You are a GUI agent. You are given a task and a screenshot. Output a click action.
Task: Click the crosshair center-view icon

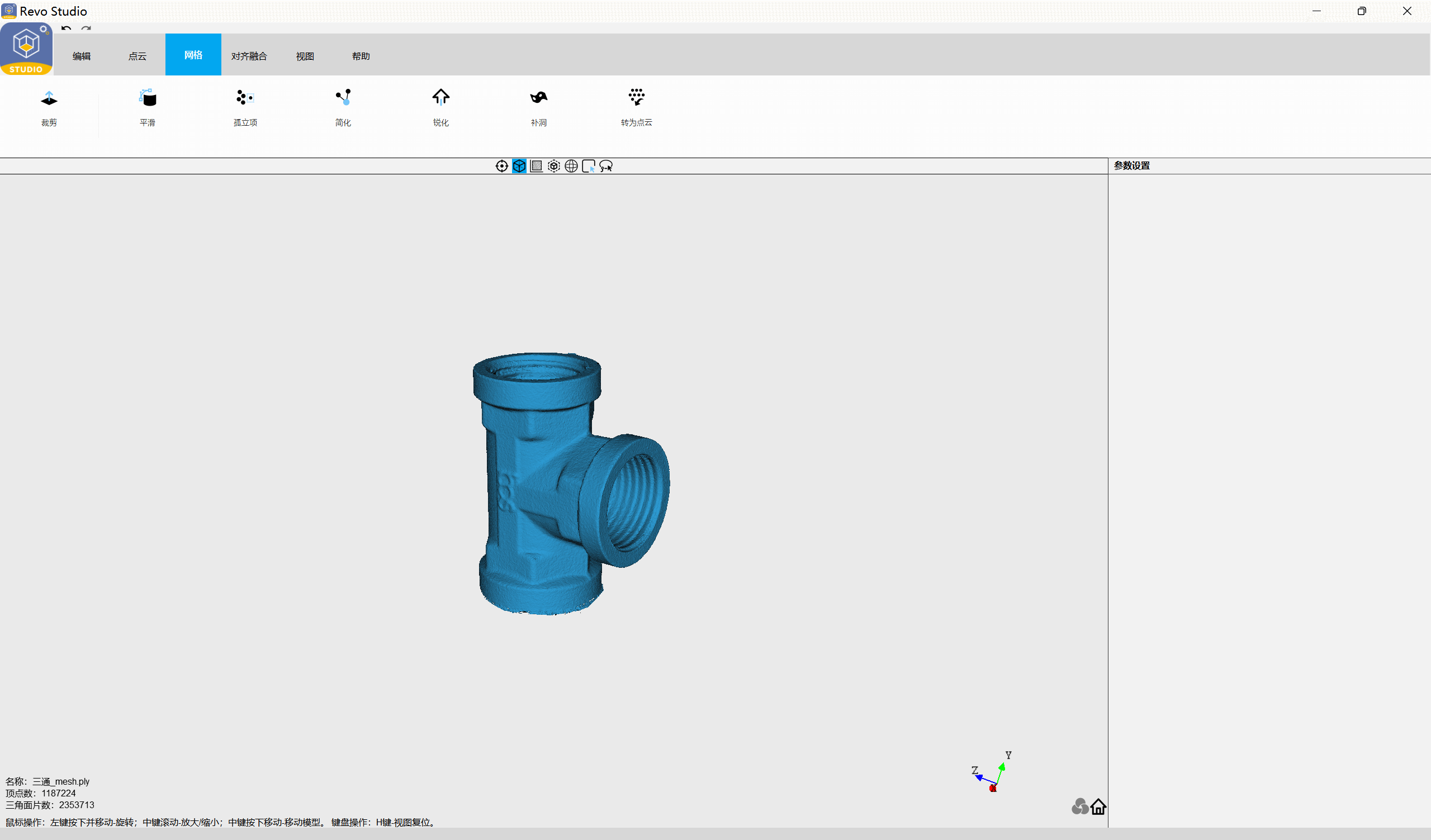pos(501,166)
